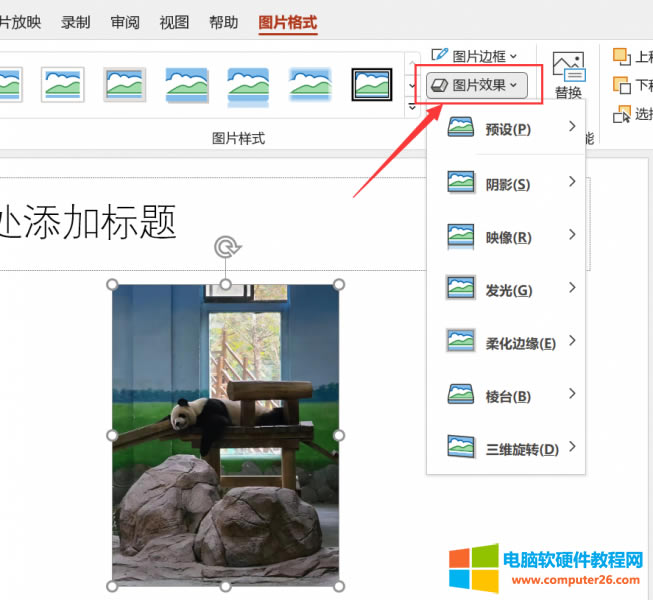Apply the black double-frame picture style
This screenshot has height=600, width=653.
pos(372,85)
